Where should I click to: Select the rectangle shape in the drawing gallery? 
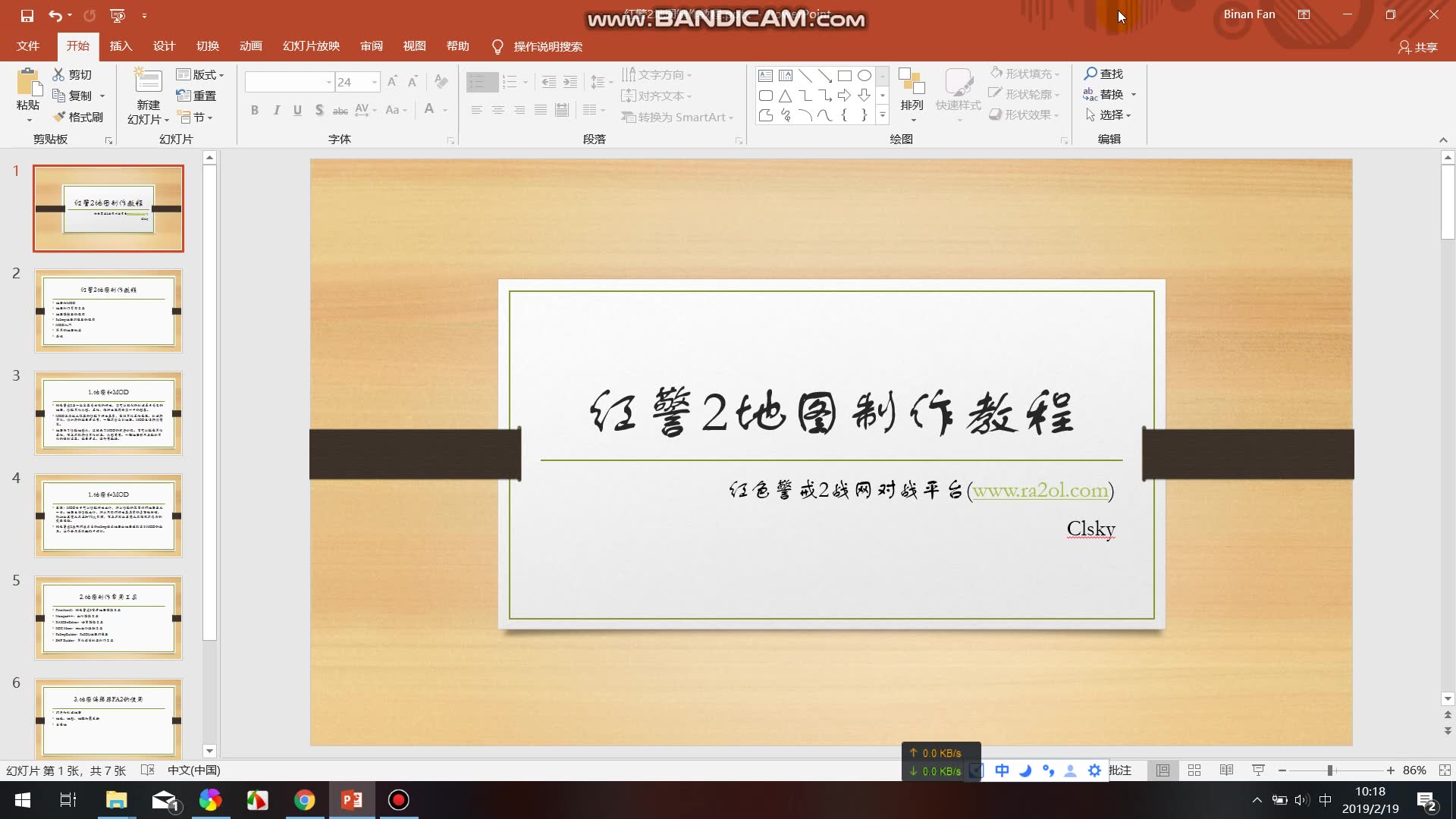tap(845, 76)
